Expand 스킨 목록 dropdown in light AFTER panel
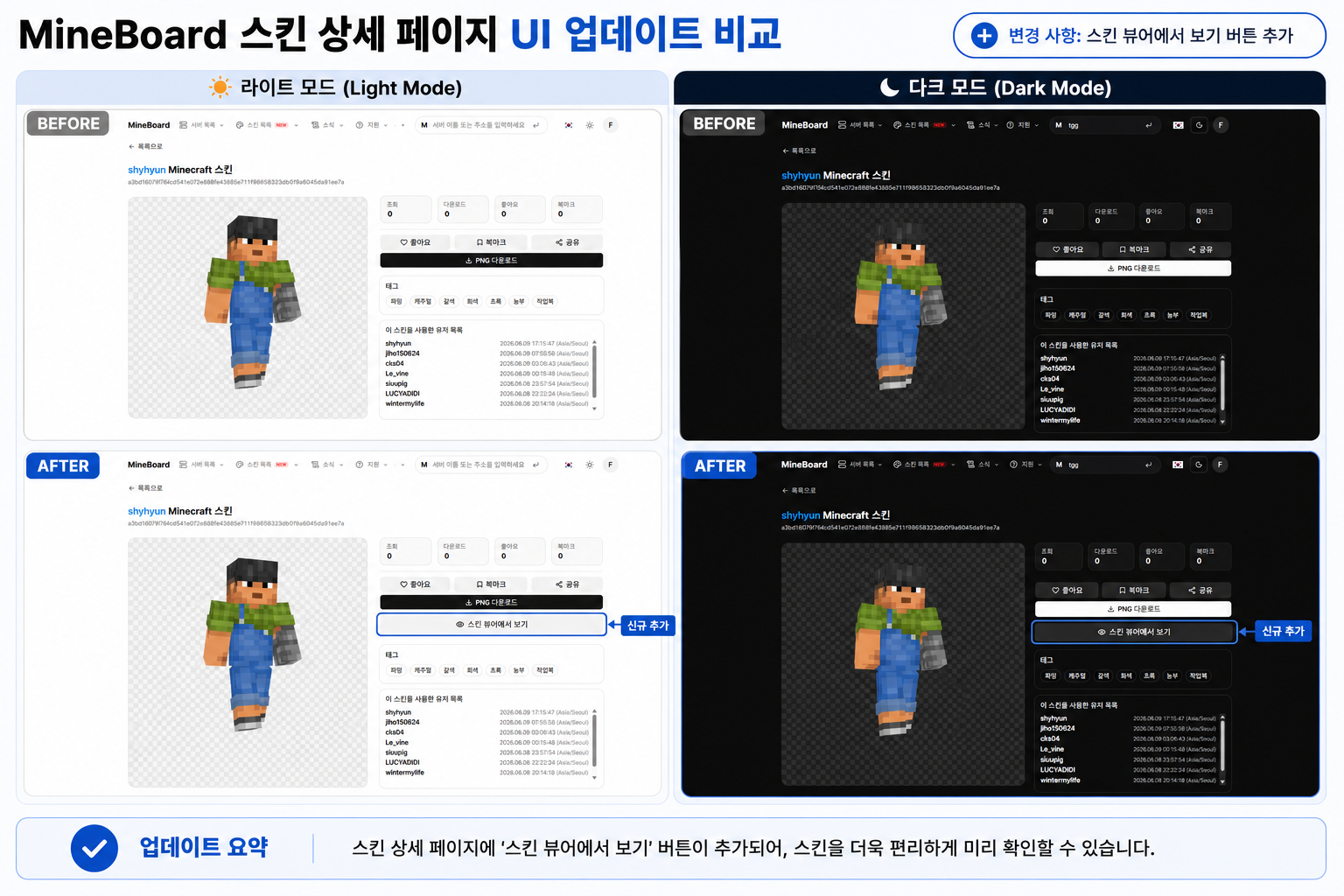Viewport: 1344px width, 896px height. (297, 465)
